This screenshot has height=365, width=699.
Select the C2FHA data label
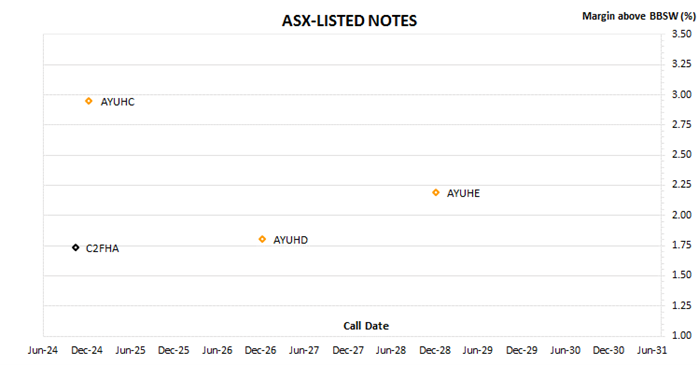(102, 249)
